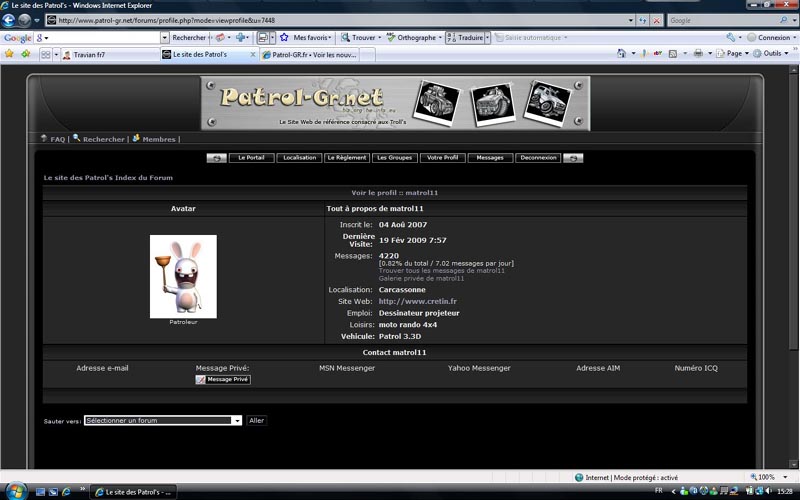Open the Votre Profil forum menu
Viewport: 800px width, 500px height.
(x=442, y=158)
